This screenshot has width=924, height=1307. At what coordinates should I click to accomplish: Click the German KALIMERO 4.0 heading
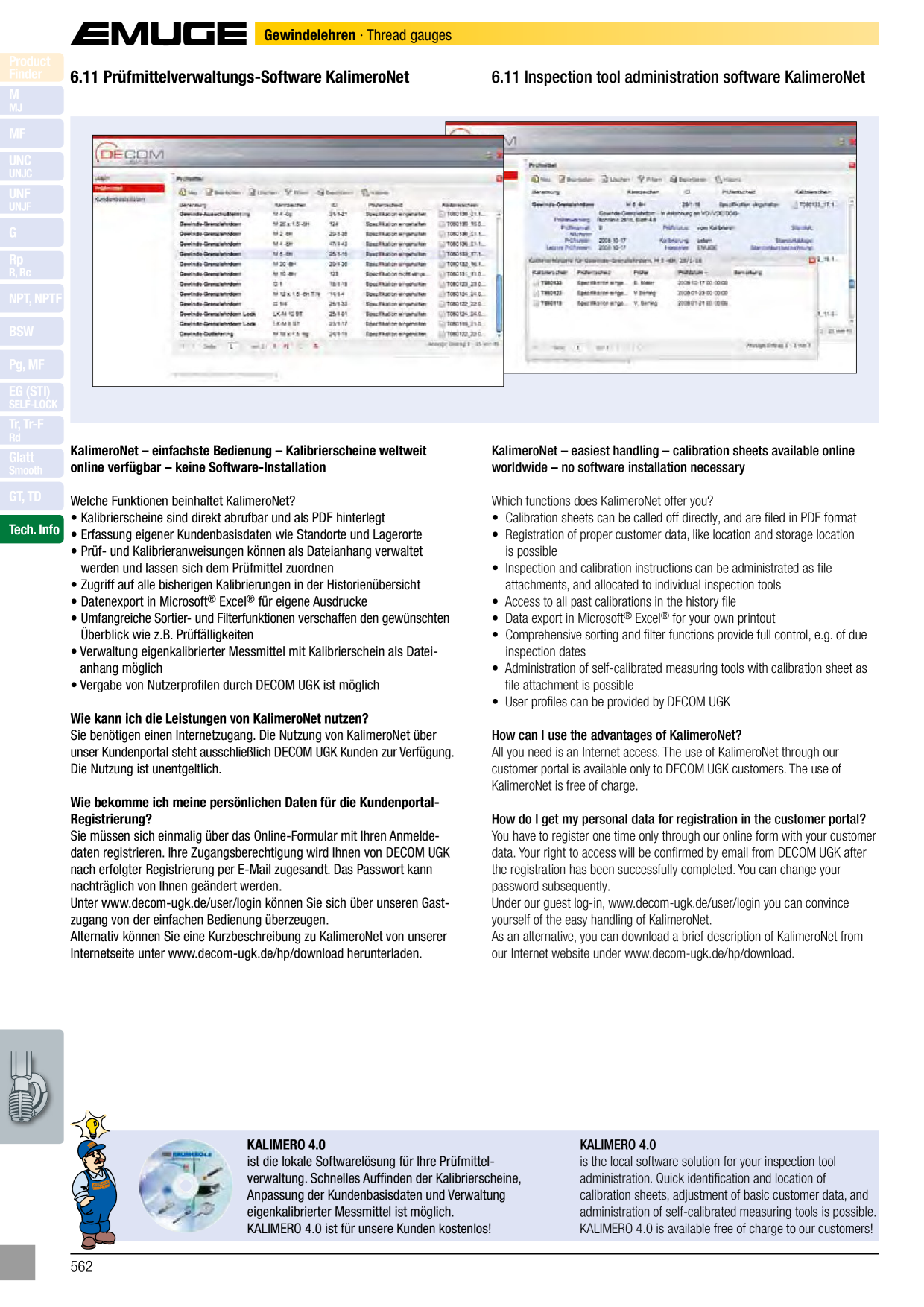point(286,1145)
